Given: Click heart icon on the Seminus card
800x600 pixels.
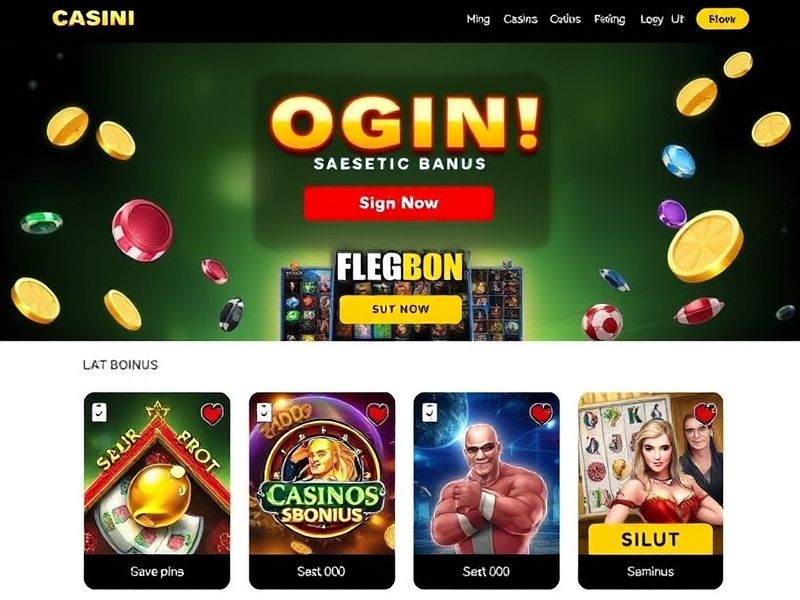Looking at the screenshot, I should pos(706,414).
